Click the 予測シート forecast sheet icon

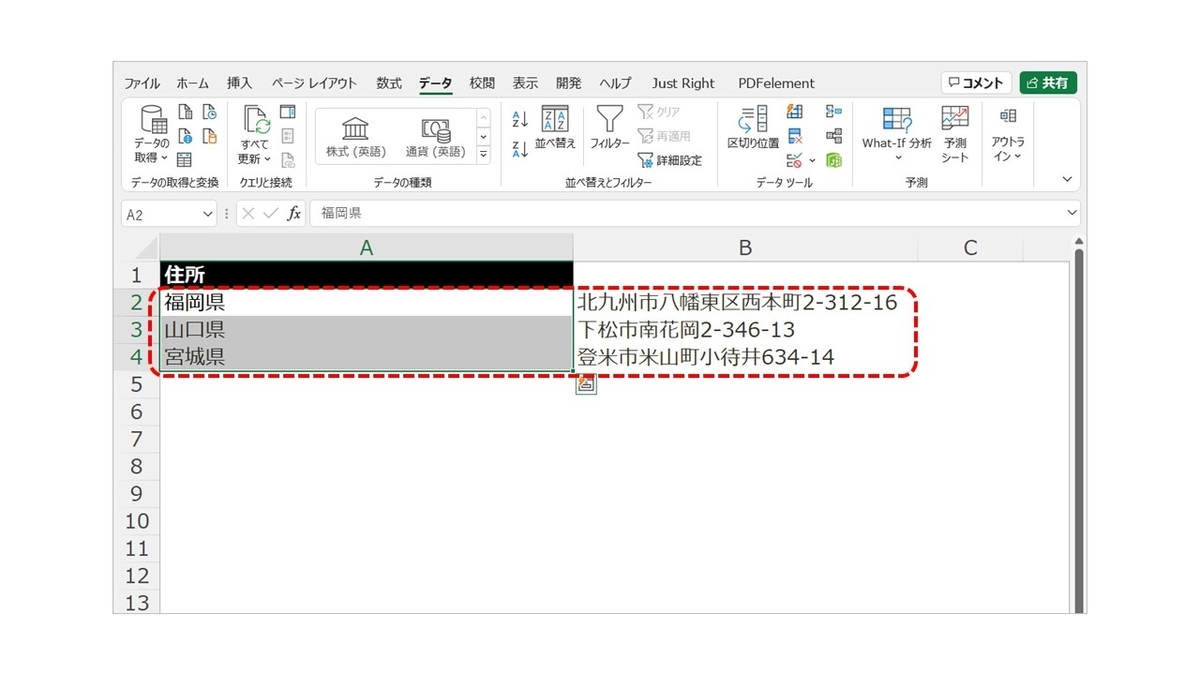pyautogui.click(x=955, y=135)
